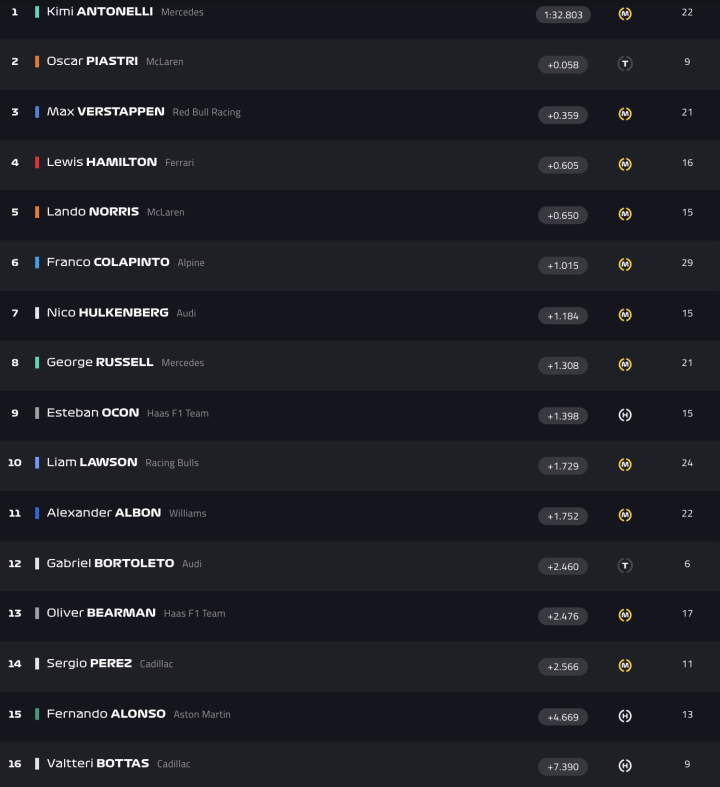The width and height of the screenshot is (720, 787).
Task: Click soft tyre icon in Bortoleto's row
Action: (625, 565)
